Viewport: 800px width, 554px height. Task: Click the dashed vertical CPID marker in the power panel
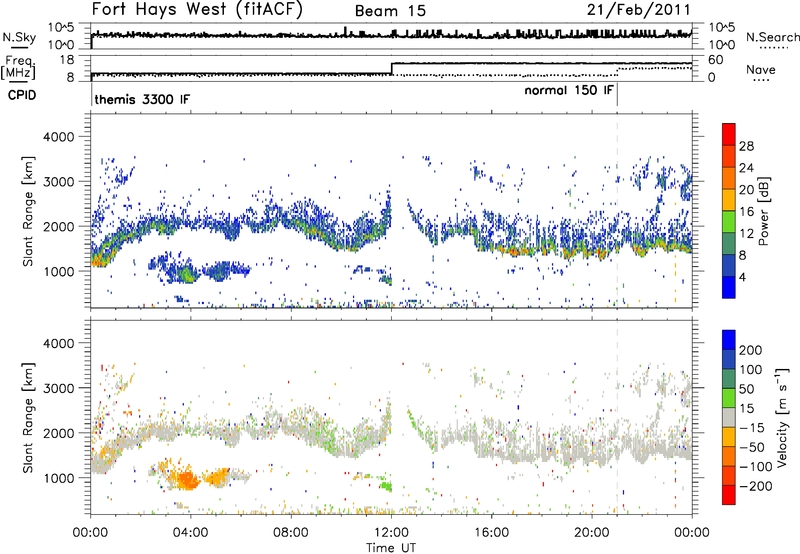pos(617,211)
